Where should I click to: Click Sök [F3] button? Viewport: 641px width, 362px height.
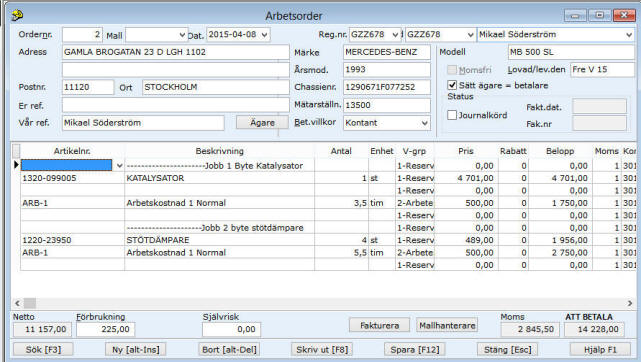(x=43, y=350)
